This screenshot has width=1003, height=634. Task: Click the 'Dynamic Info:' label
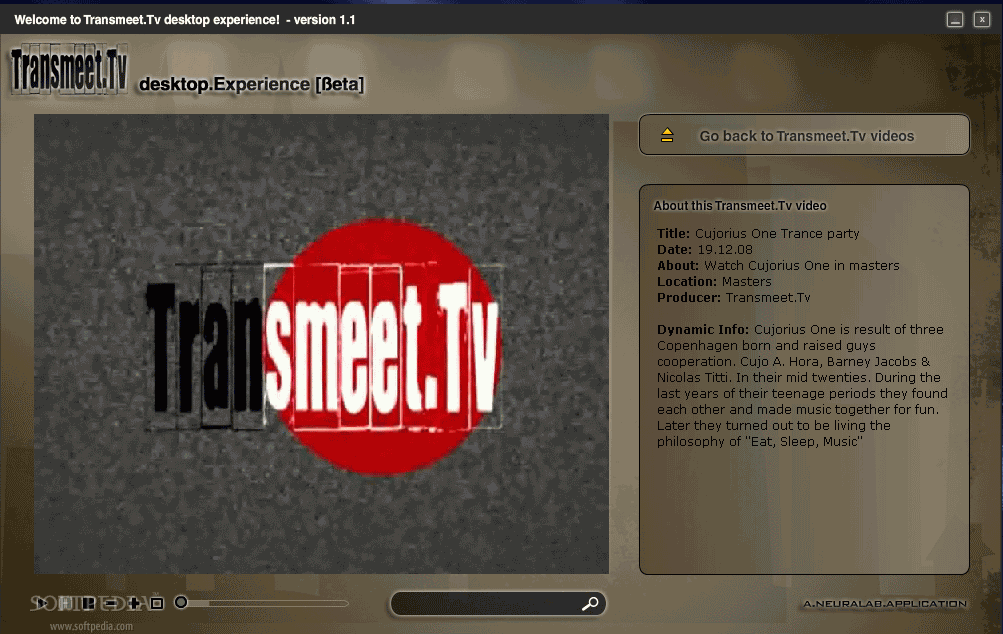pyautogui.click(x=702, y=329)
